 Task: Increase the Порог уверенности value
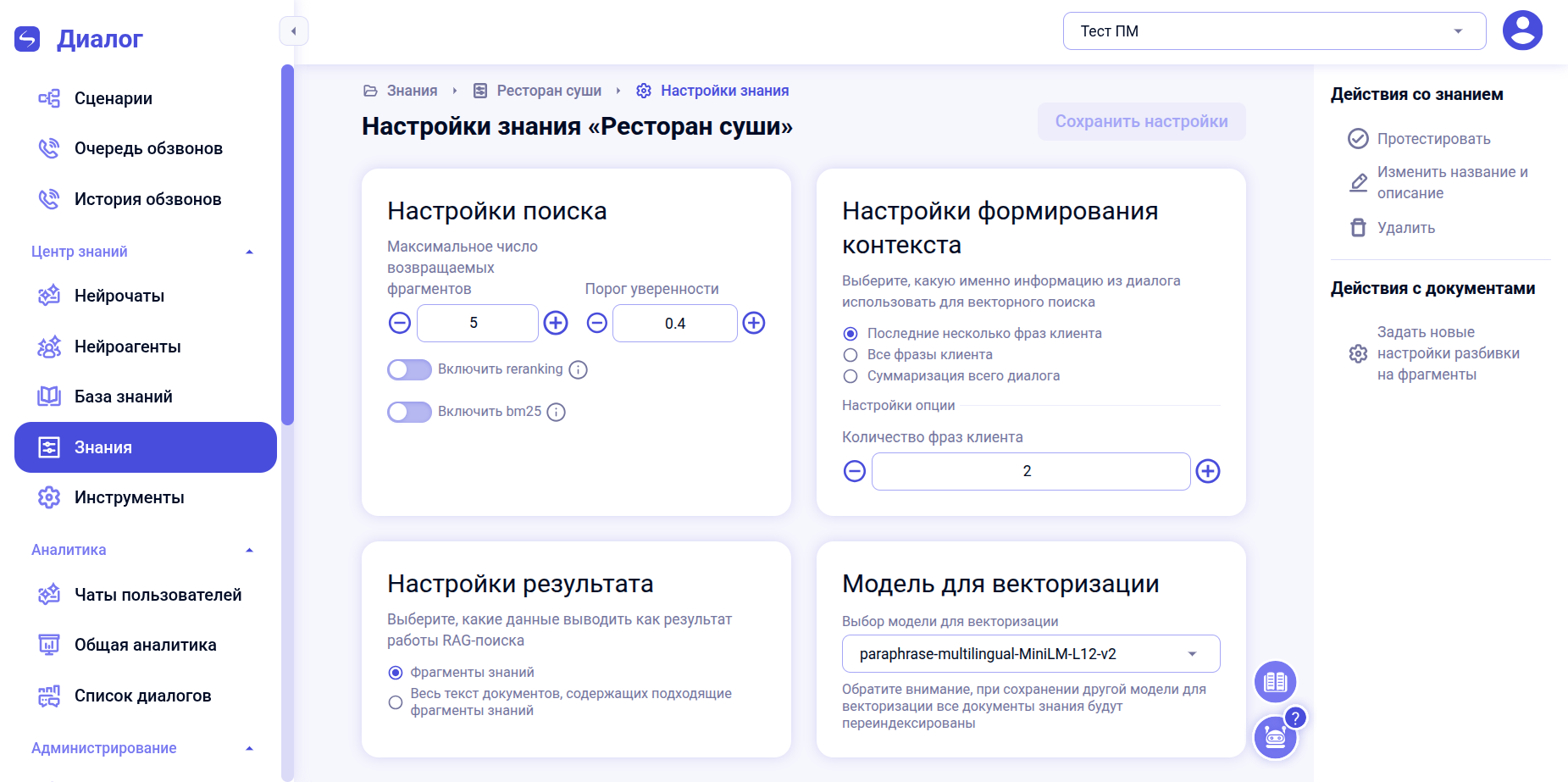(x=754, y=323)
